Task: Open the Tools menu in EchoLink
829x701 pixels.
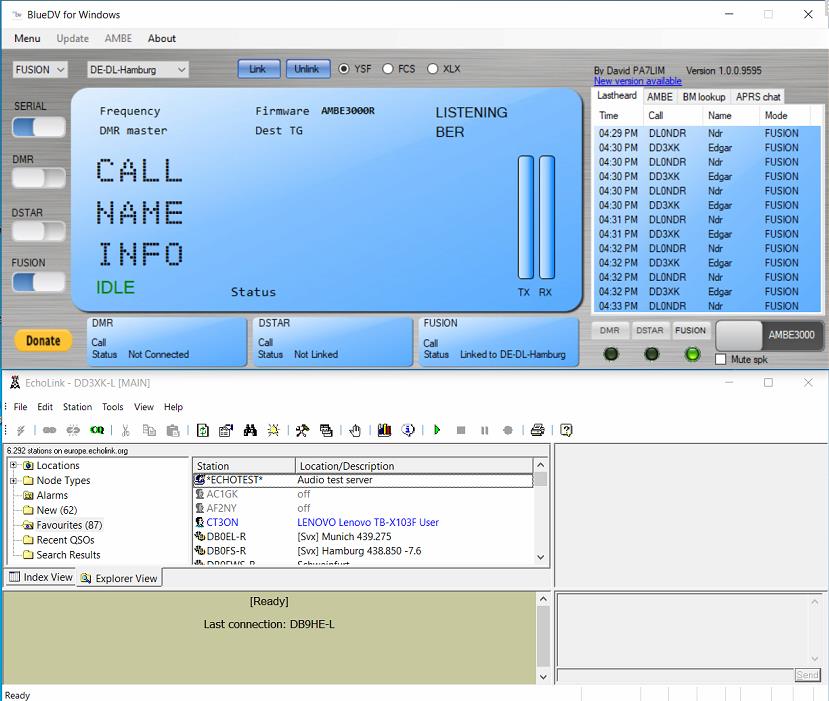Action: point(113,407)
